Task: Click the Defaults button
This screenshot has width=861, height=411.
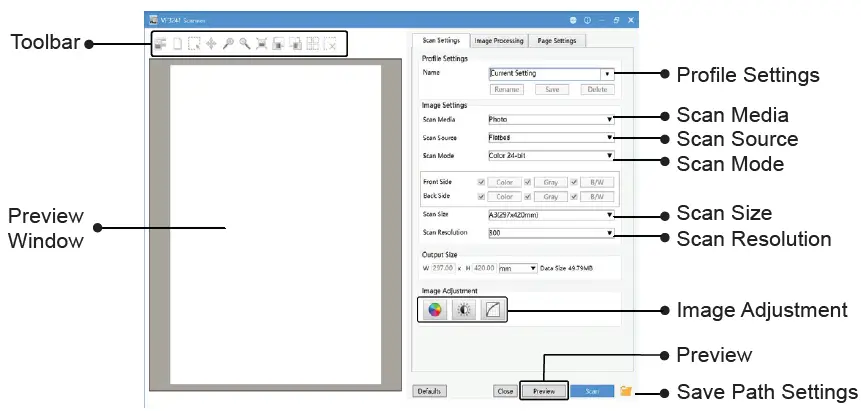Action: coord(429,391)
